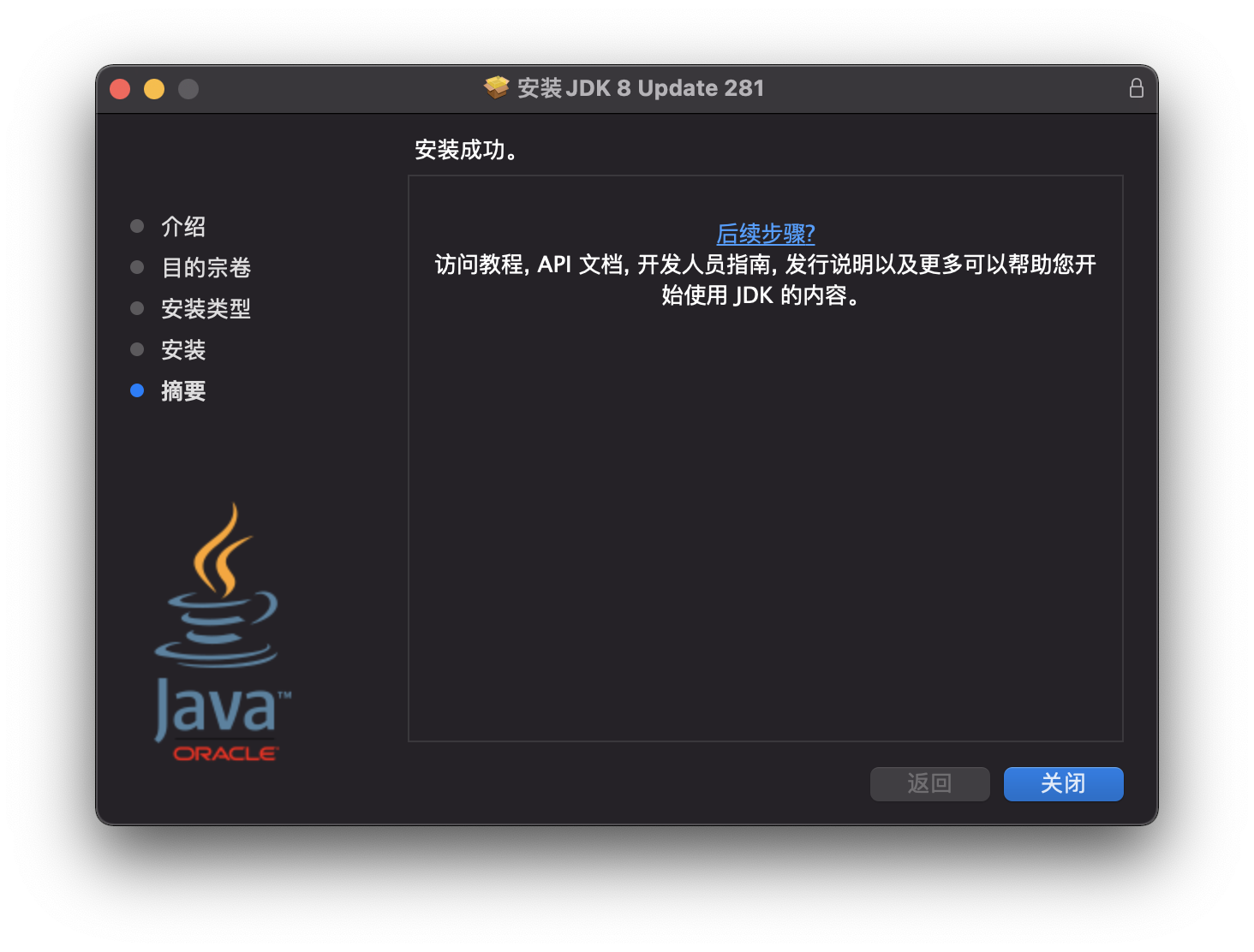1254x952 pixels.
Task: Select the 安装类型 step in sidebar
Action: click(x=206, y=308)
